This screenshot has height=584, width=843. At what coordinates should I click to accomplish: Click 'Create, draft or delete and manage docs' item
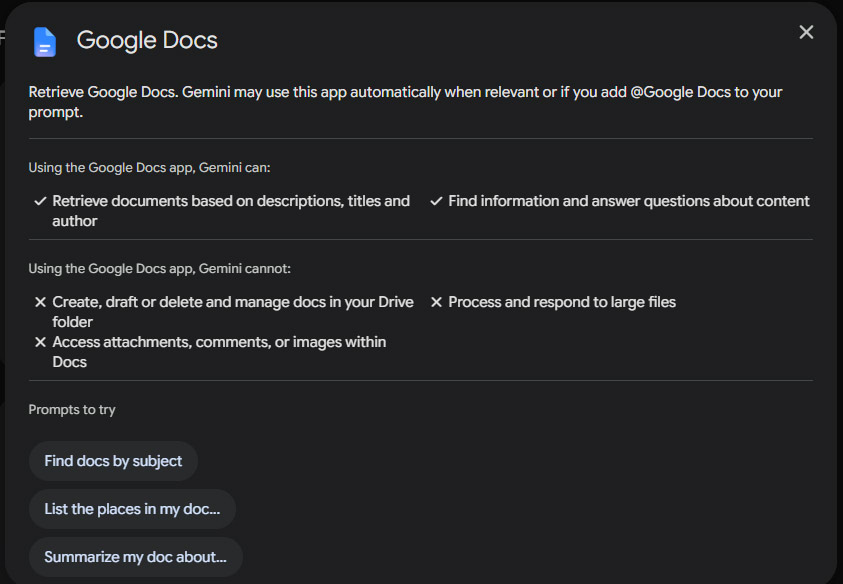(233, 312)
